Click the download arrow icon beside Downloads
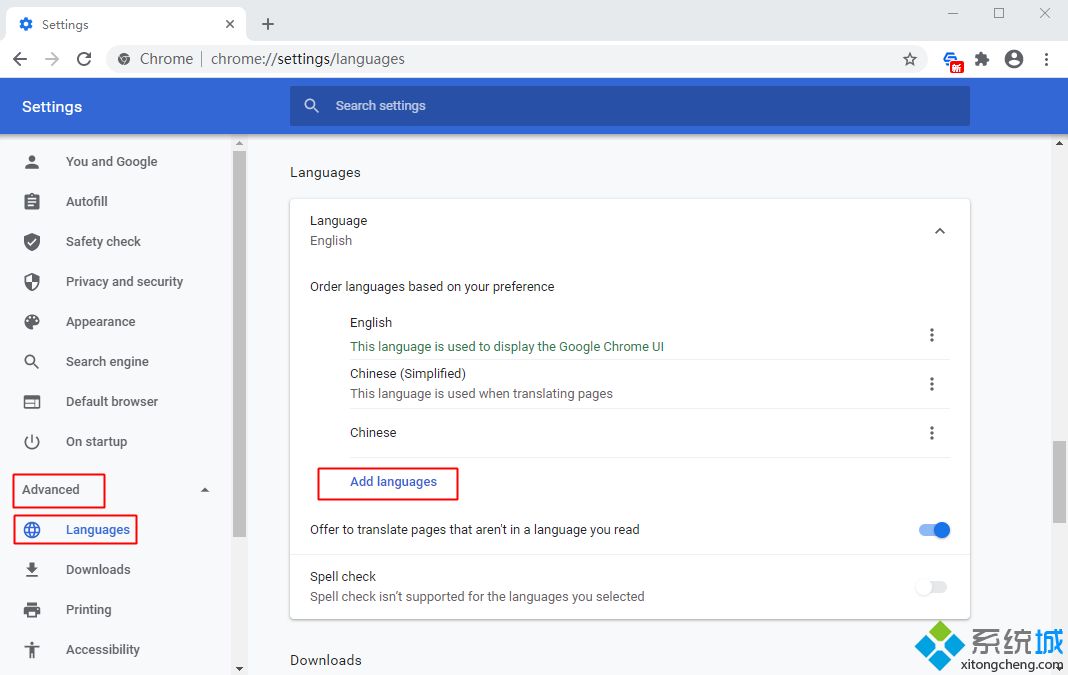The height and width of the screenshot is (675, 1068). click(32, 569)
